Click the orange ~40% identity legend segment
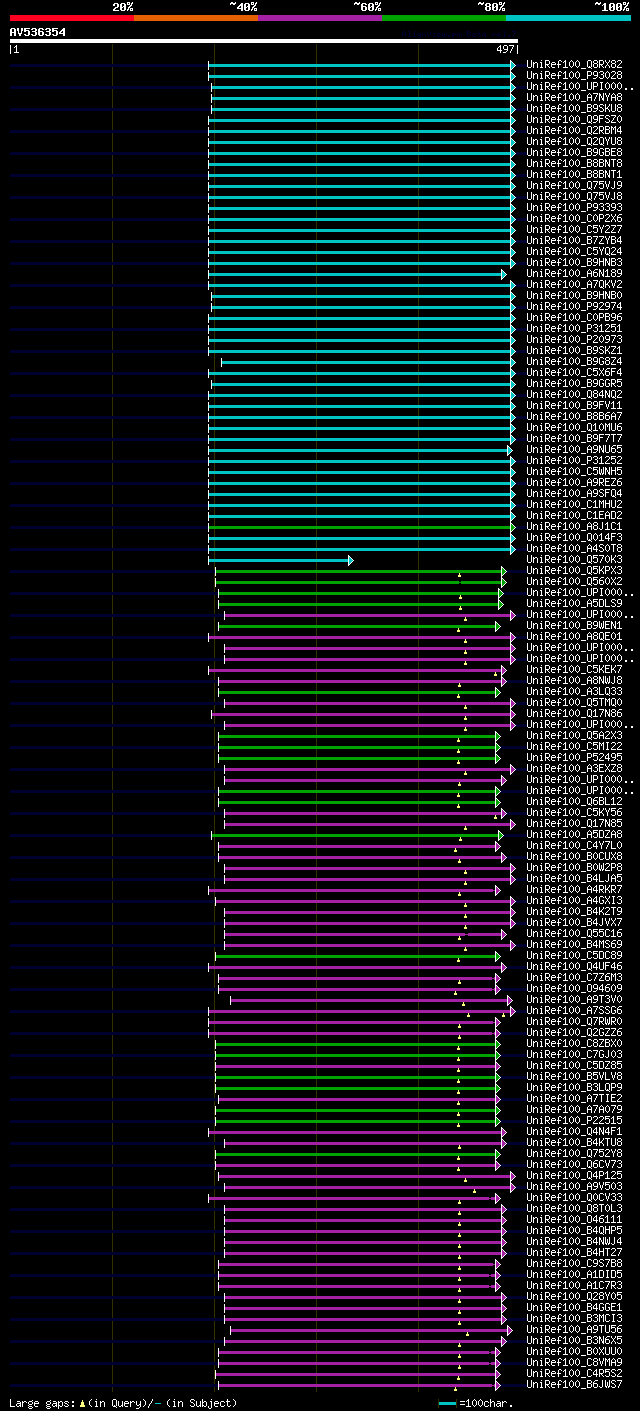Screen dimensions: 640x1411 pyautogui.click(x=196, y=17)
